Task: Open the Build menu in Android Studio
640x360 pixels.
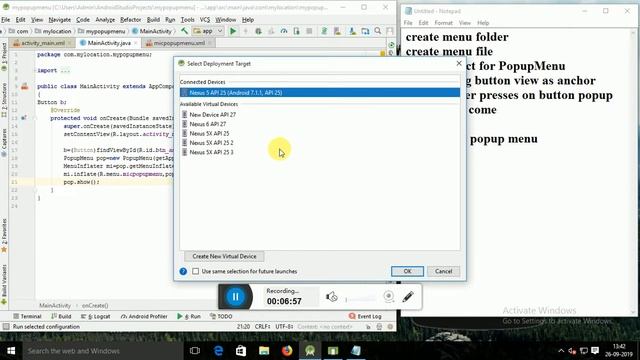Action: click(153, 20)
